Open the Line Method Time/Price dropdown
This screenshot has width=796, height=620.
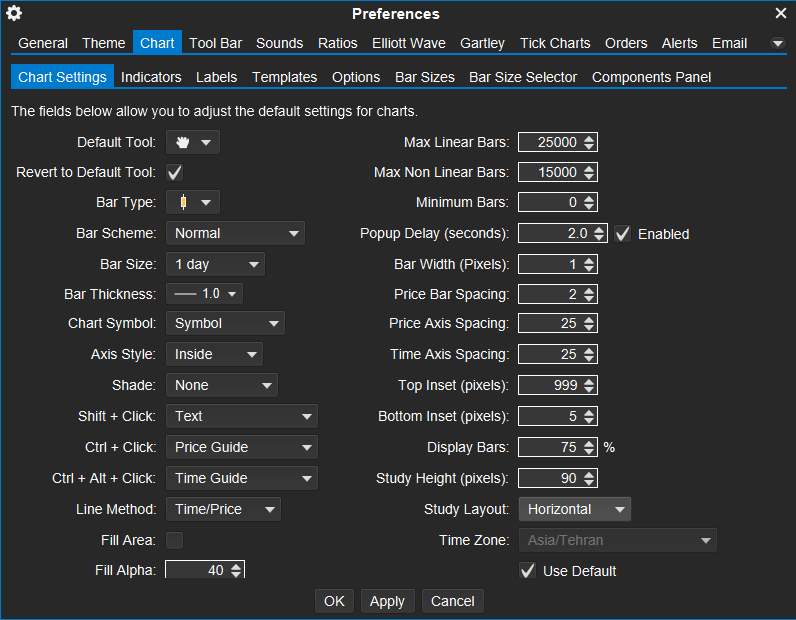click(223, 509)
